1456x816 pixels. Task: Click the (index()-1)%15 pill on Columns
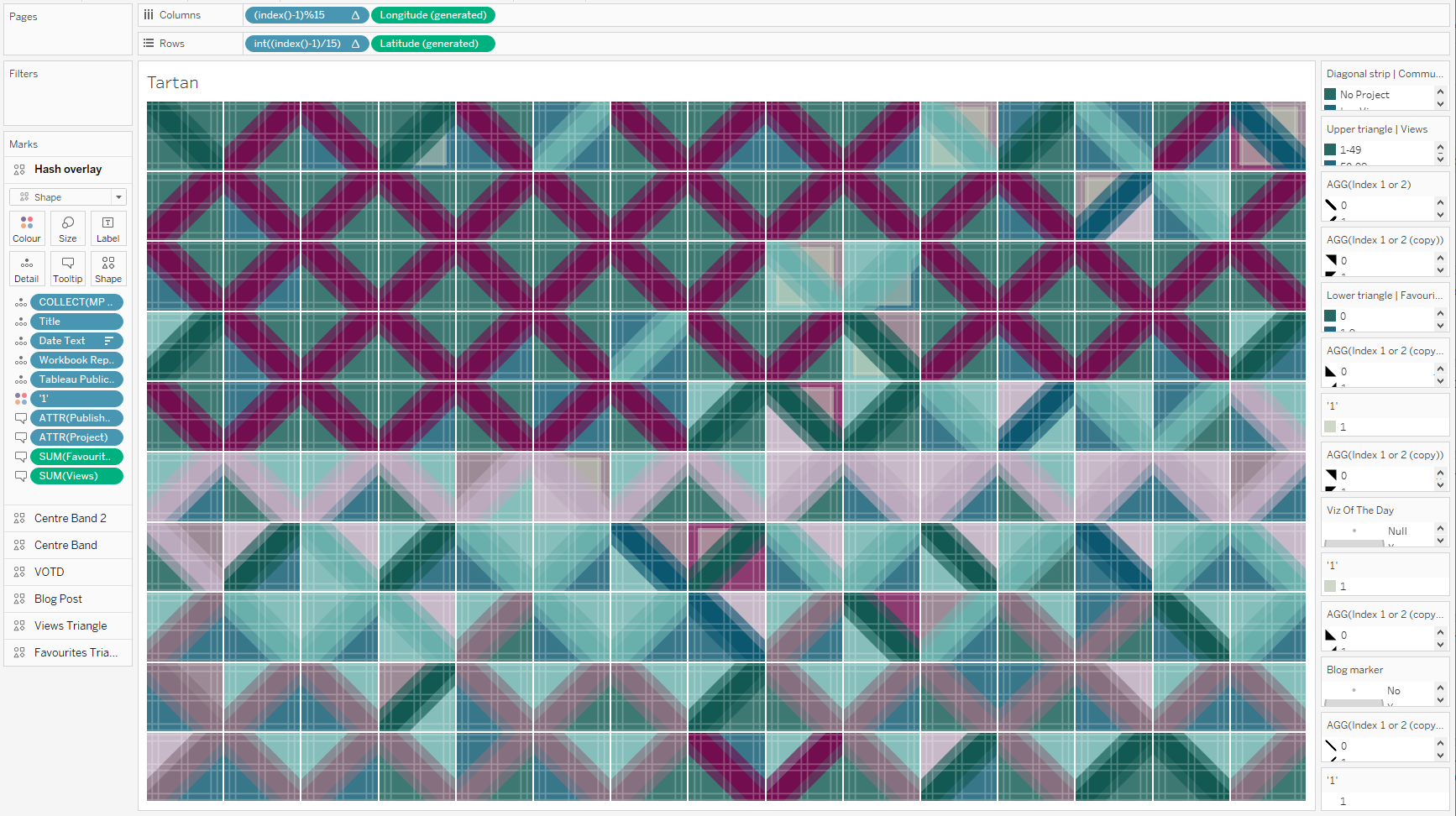[306, 15]
